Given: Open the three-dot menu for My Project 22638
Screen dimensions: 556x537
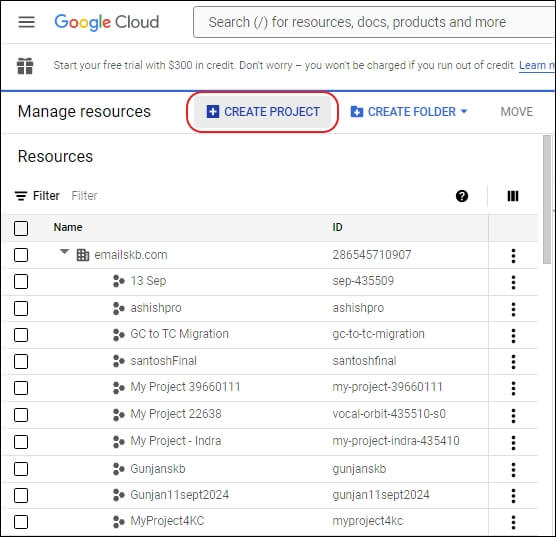Looking at the screenshot, I should coord(513,415).
